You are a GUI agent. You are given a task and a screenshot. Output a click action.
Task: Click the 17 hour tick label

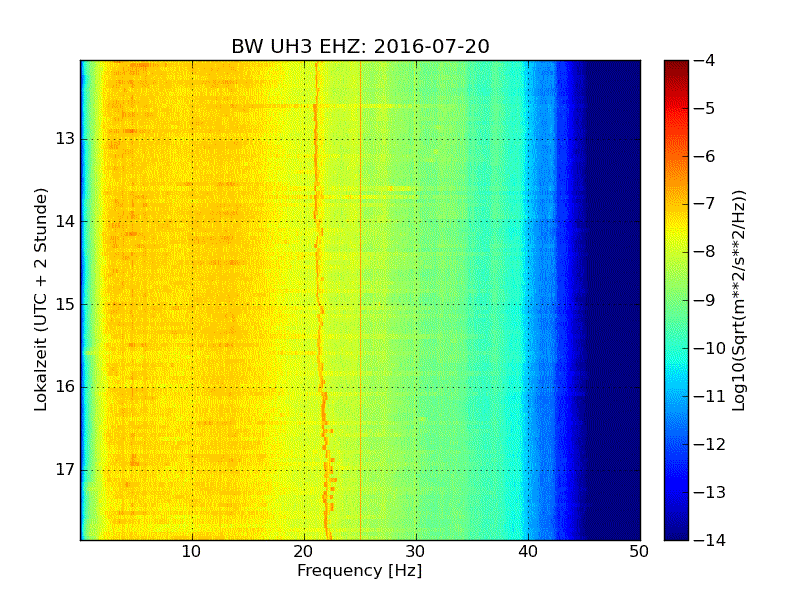[x=65, y=469]
